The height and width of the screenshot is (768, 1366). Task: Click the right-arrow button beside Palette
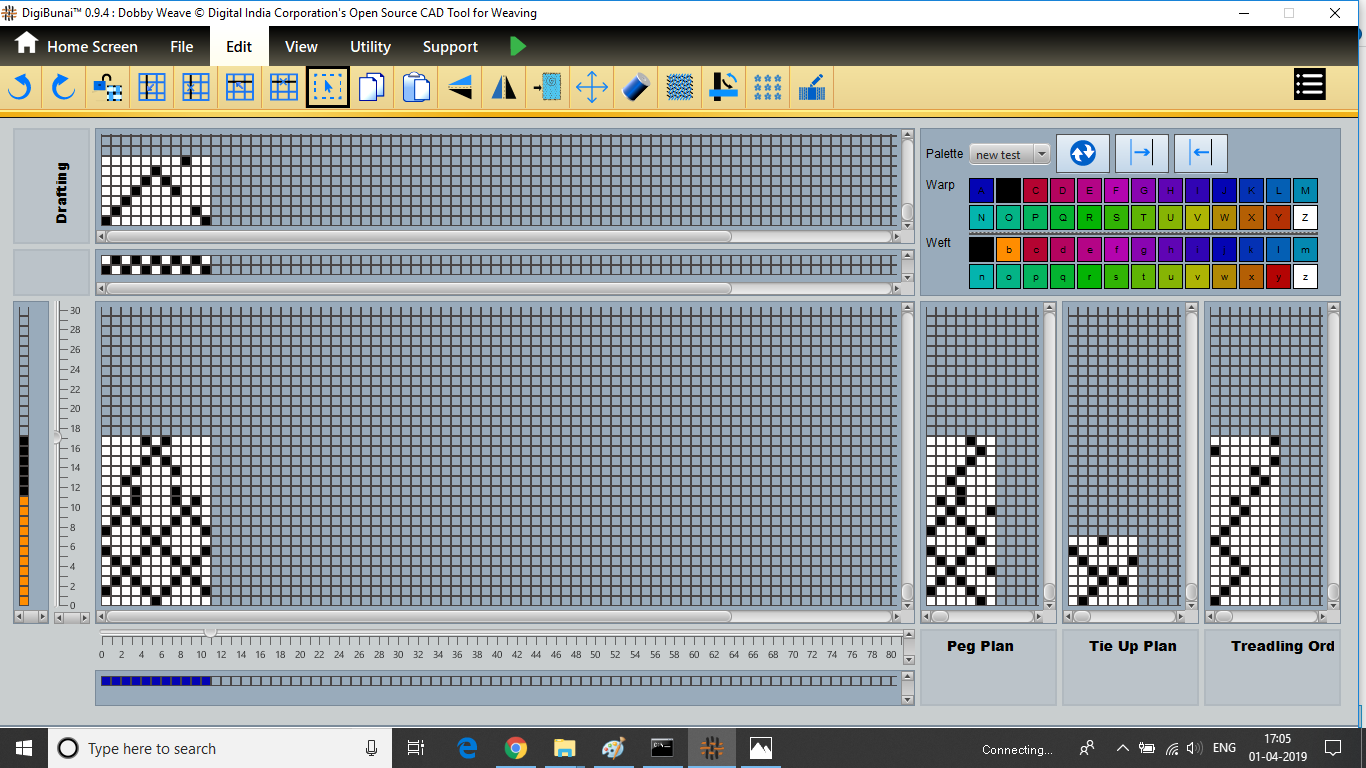pyautogui.click(x=1141, y=153)
